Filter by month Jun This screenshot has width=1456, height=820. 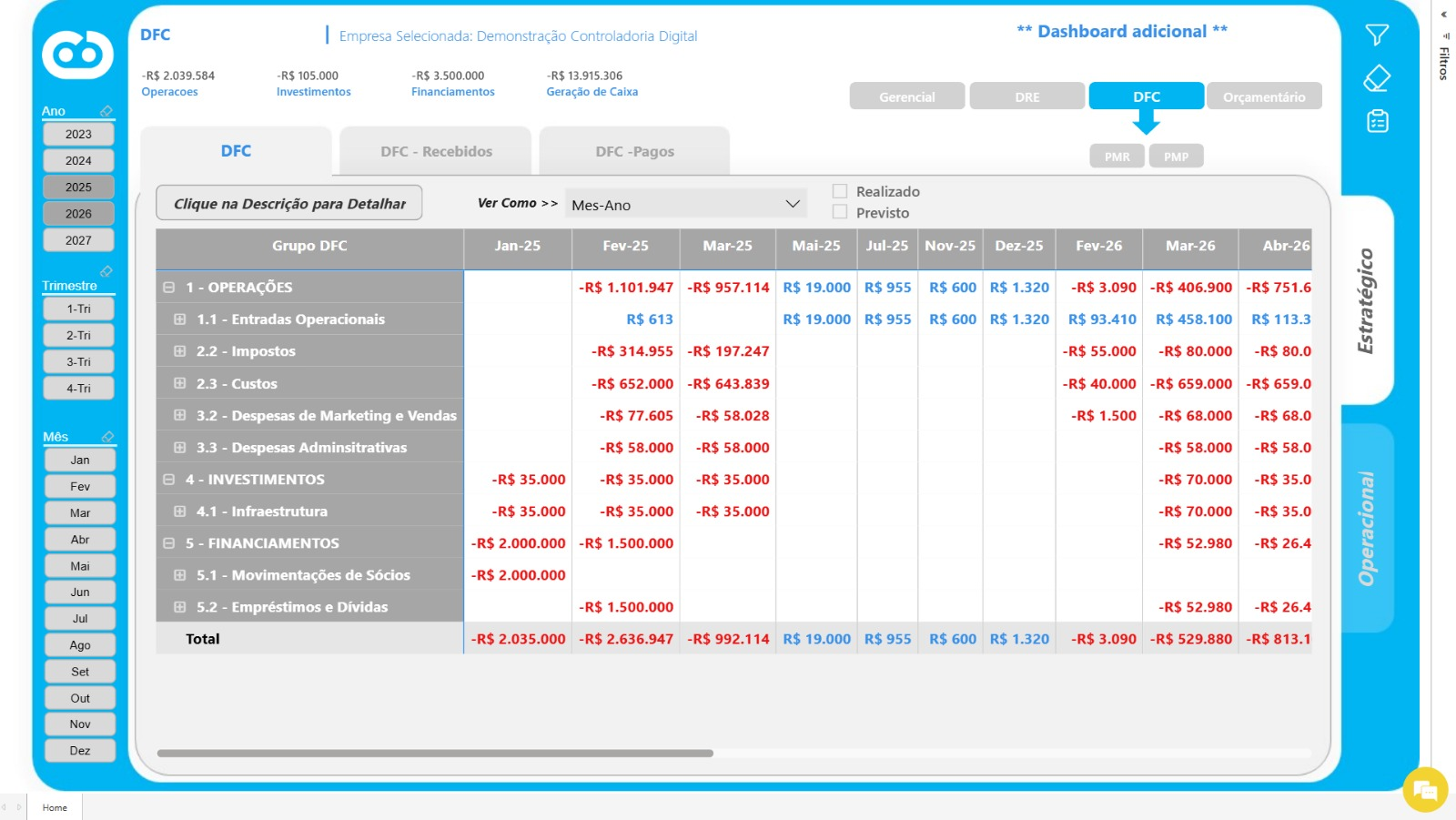pyautogui.click(x=80, y=592)
